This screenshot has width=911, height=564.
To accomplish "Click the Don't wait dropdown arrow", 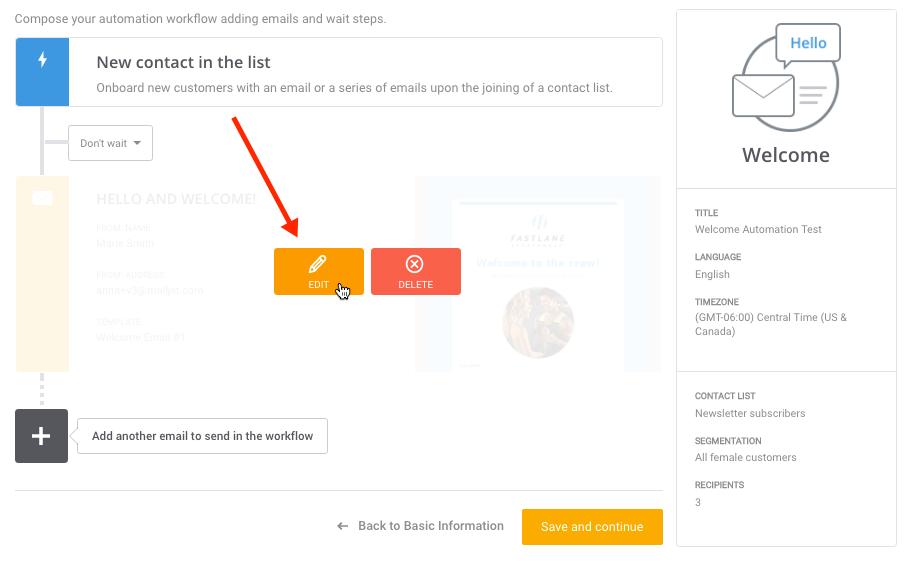I will click(137, 143).
